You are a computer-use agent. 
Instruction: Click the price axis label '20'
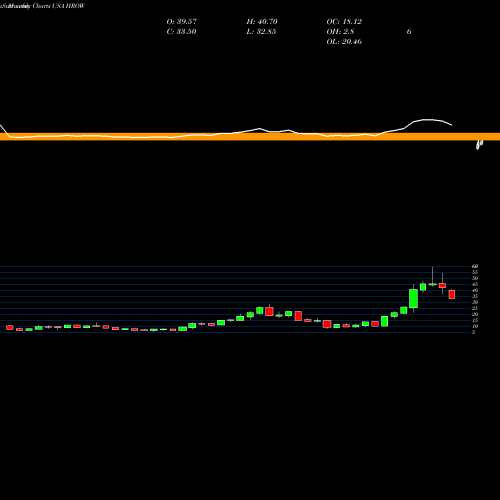[475, 314]
